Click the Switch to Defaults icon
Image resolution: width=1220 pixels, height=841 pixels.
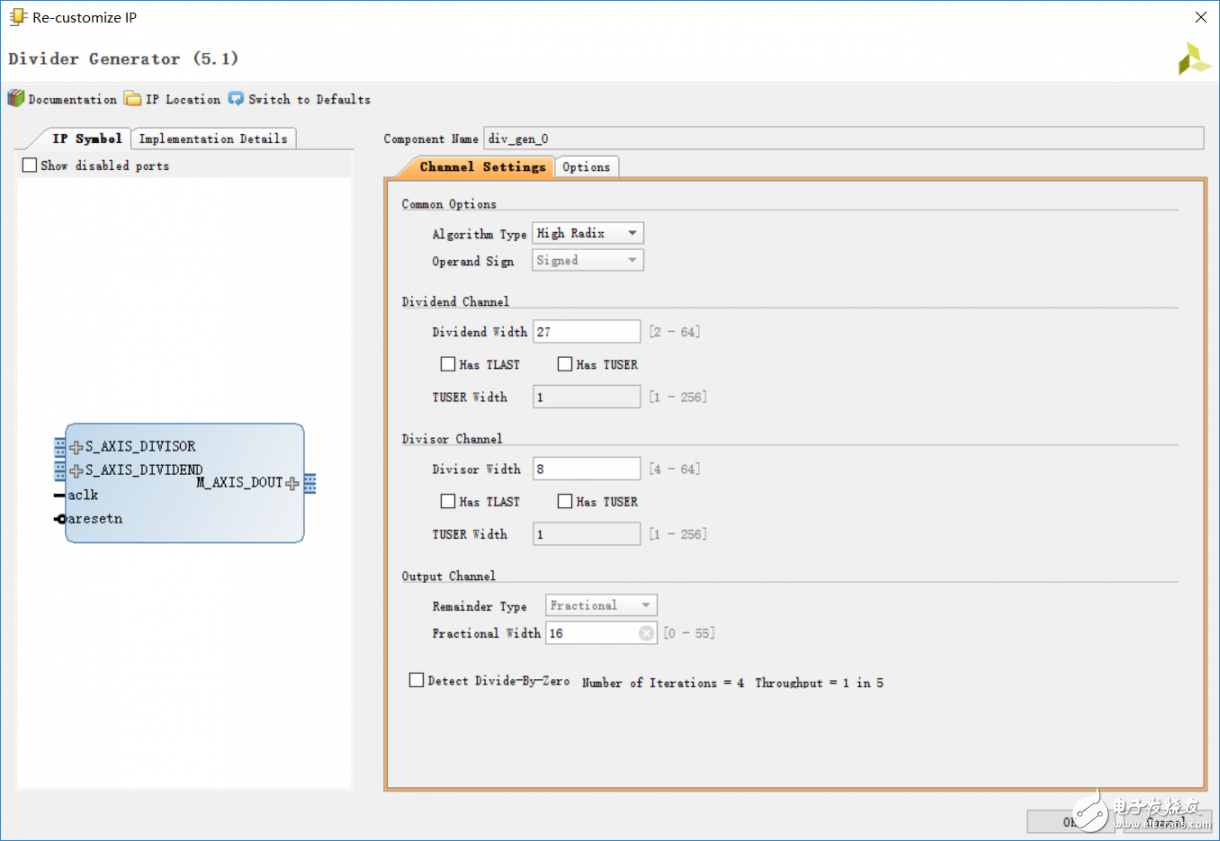click(x=236, y=98)
